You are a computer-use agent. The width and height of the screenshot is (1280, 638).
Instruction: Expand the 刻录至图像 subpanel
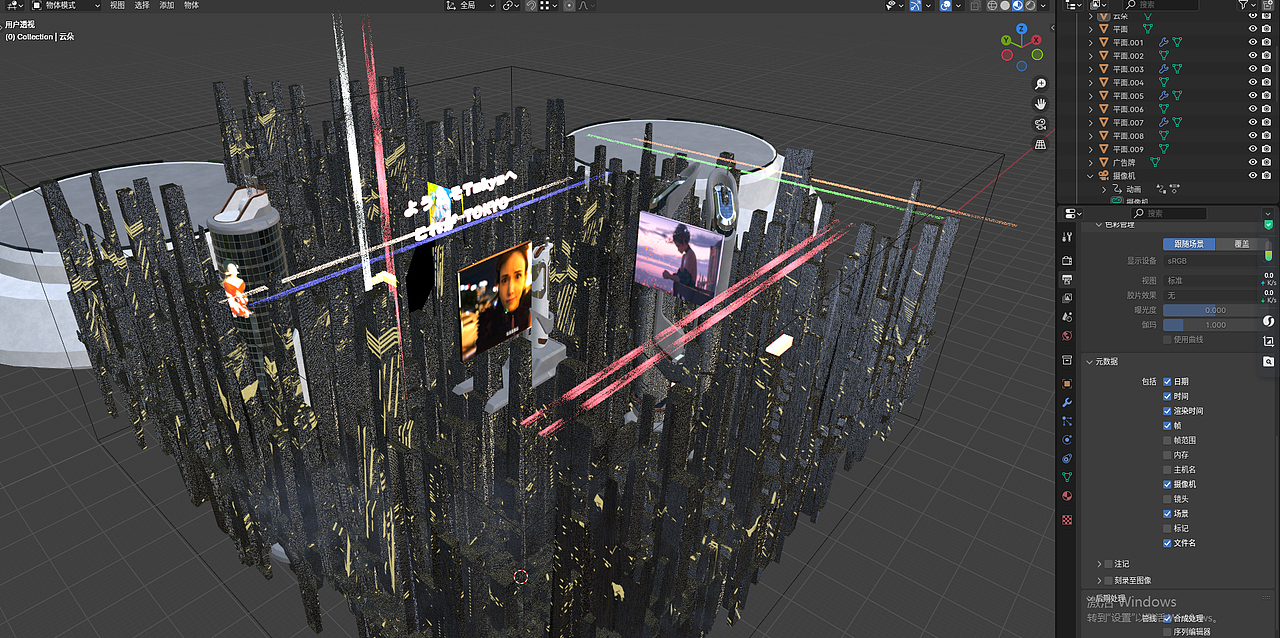coord(1099,580)
